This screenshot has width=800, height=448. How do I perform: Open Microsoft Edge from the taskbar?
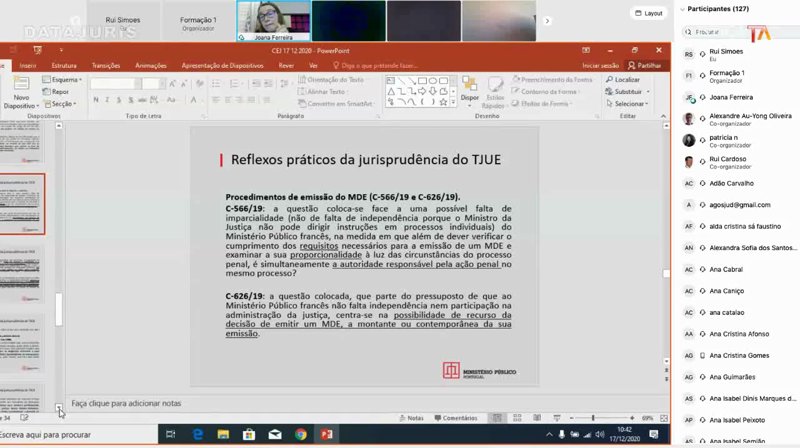[x=198, y=434]
